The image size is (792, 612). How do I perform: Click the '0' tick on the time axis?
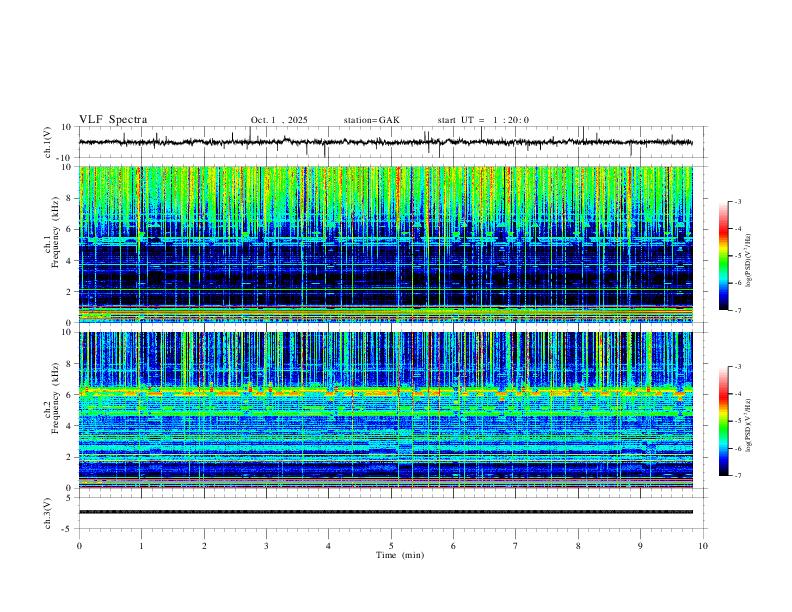pyautogui.click(x=79, y=546)
